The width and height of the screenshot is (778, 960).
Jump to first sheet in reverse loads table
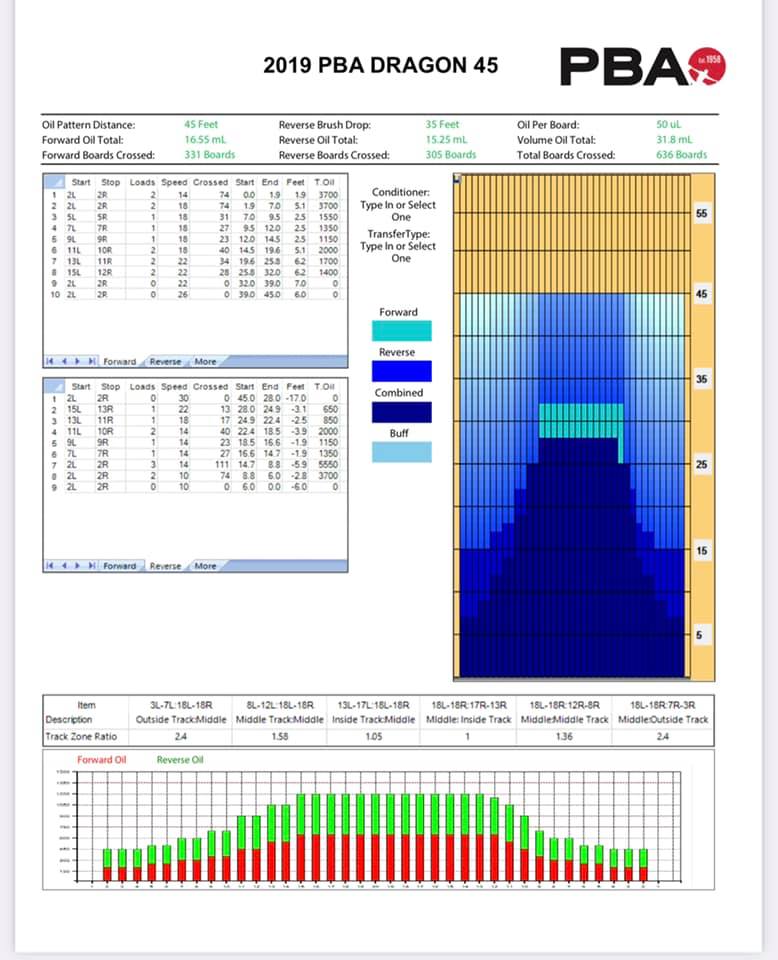[x=50, y=566]
